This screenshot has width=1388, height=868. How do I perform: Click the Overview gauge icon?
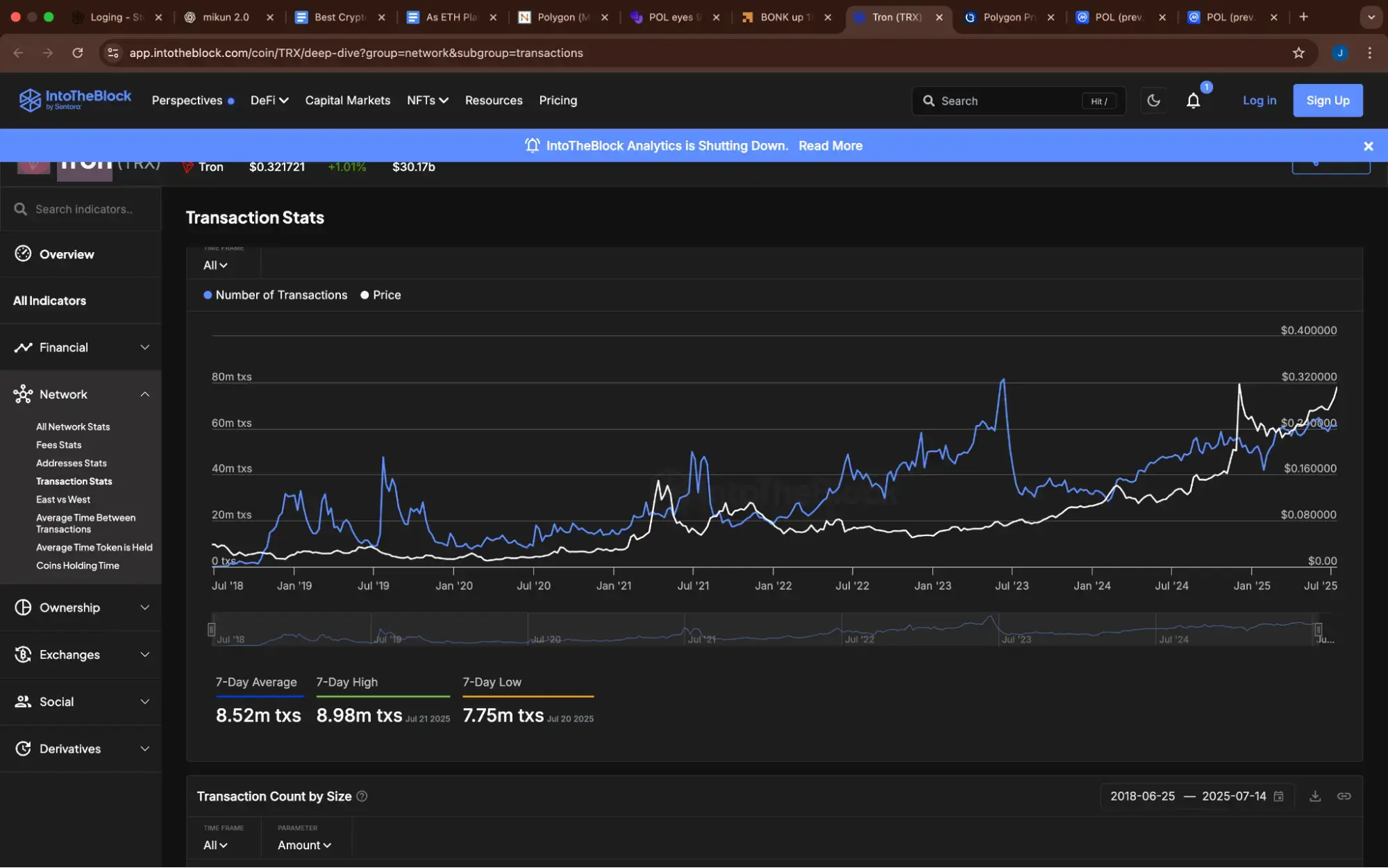pyautogui.click(x=23, y=253)
